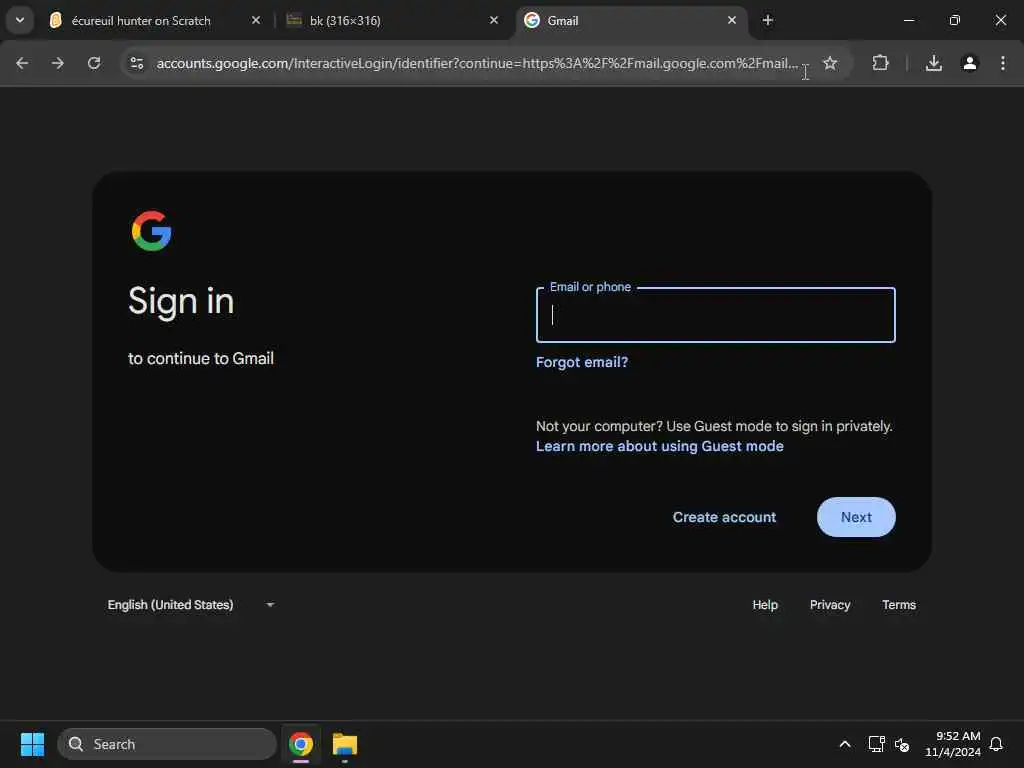The width and height of the screenshot is (1024, 768).
Task: Open the Help link
Action: point(765,605)
